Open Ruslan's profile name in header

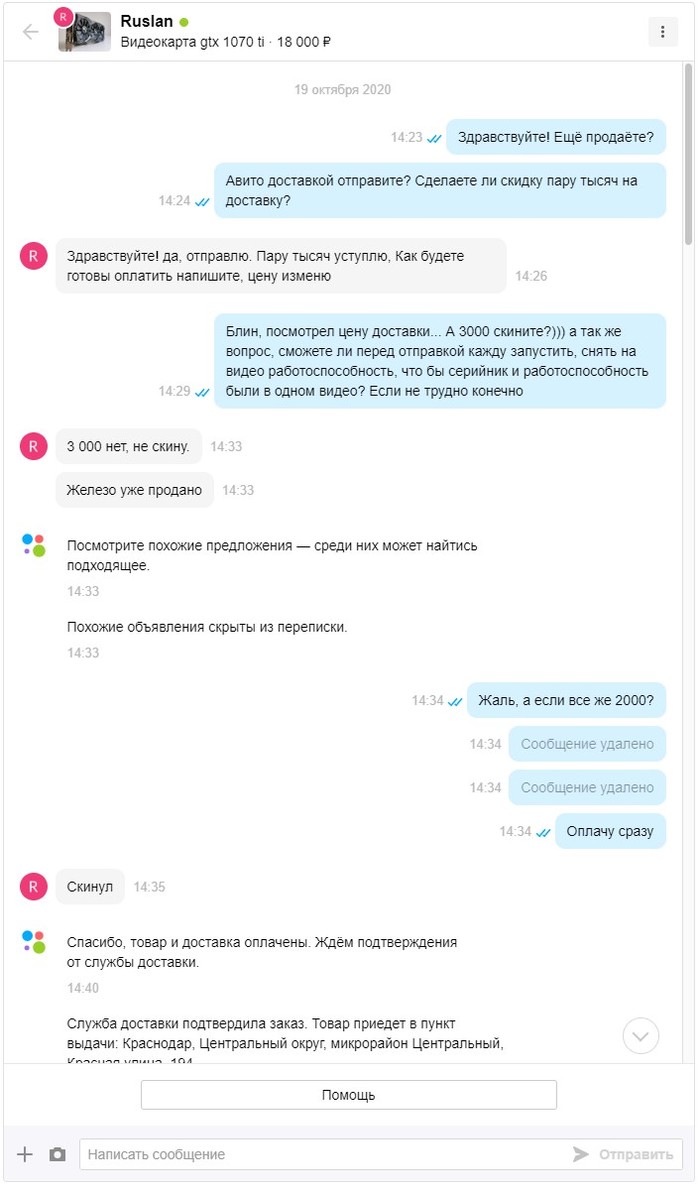click(147, 21)
